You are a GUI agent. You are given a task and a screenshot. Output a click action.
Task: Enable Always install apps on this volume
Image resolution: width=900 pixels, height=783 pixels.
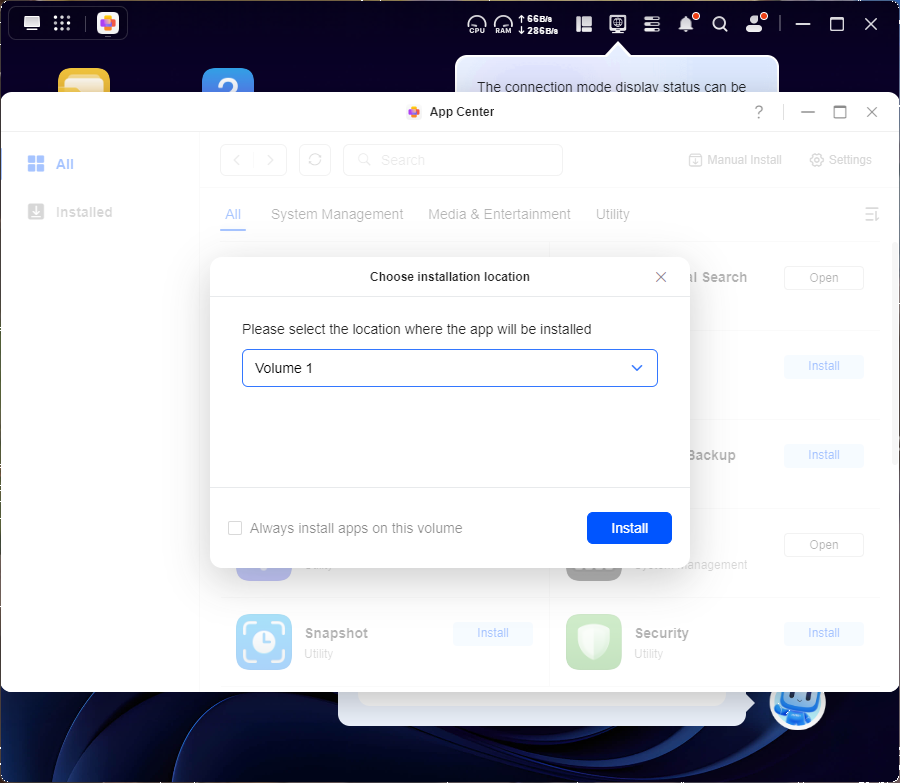click(x=235, y=528)
